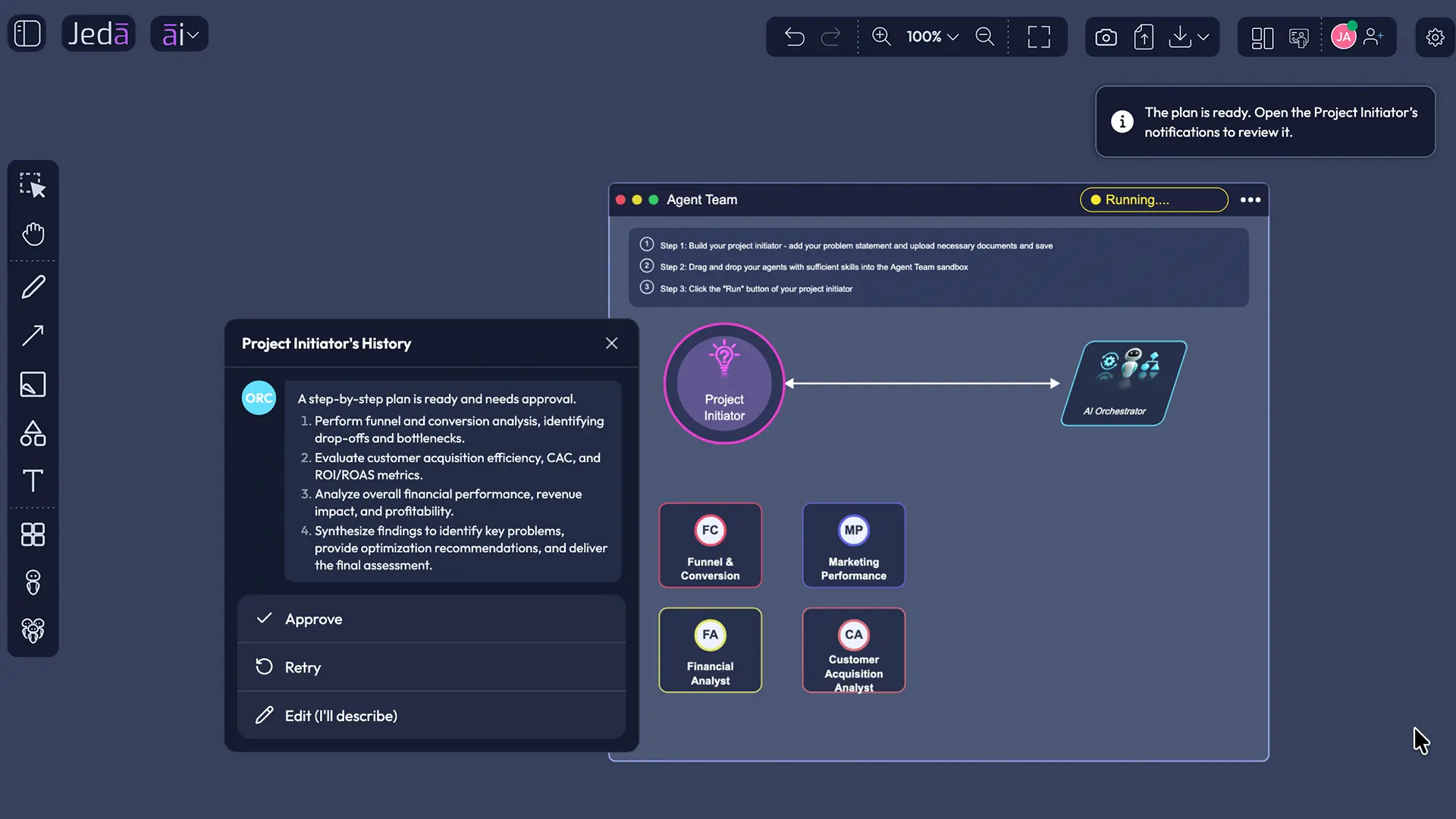The image size is (1456, 819).
Task: Open the Jeda logo menu
Action: [x=99, y=34]
